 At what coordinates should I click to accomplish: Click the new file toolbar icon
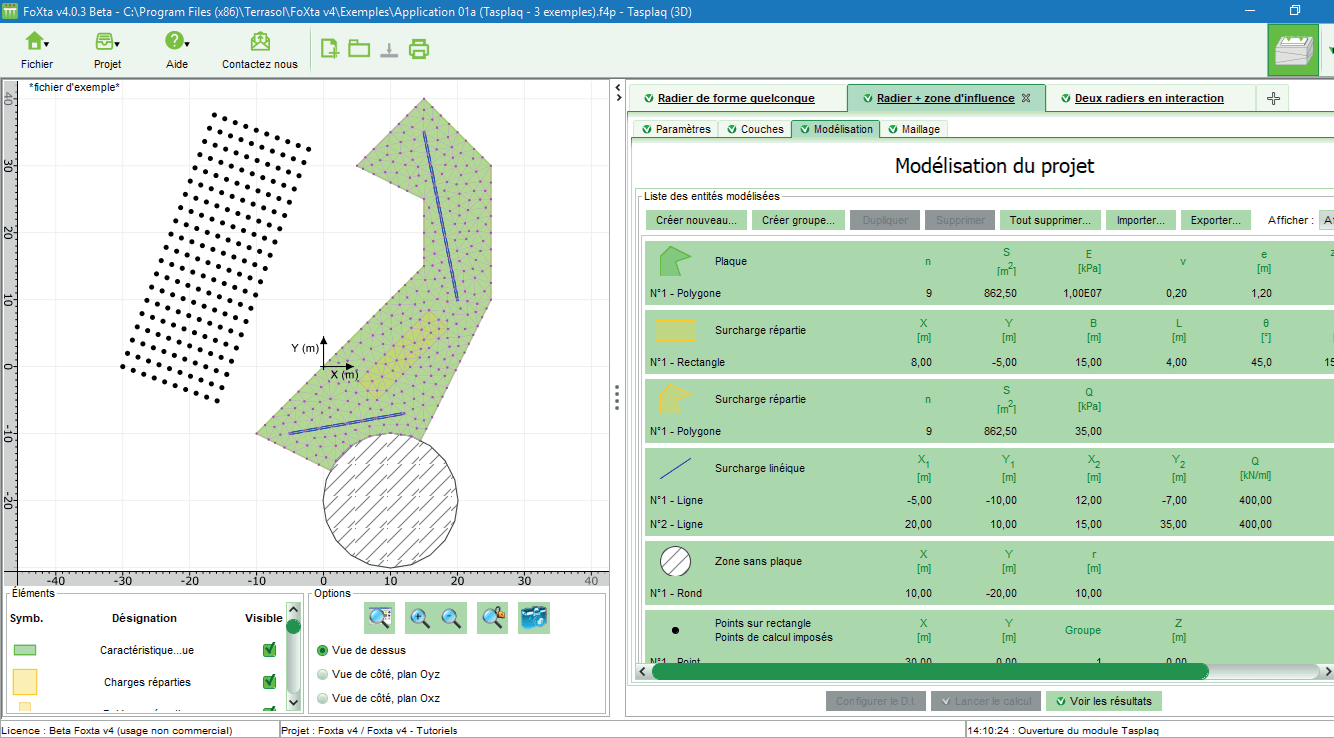329,48
